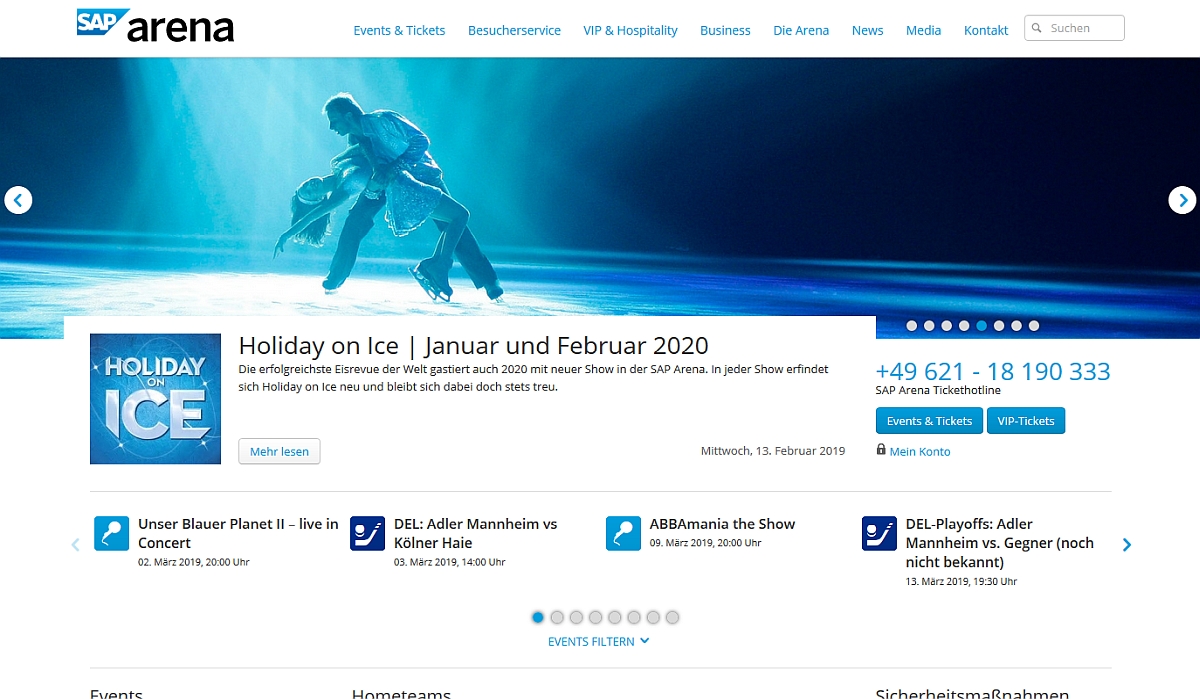Select third page dot of events carousel
This screenshot has height=699, width=1200.
point(576,617)
